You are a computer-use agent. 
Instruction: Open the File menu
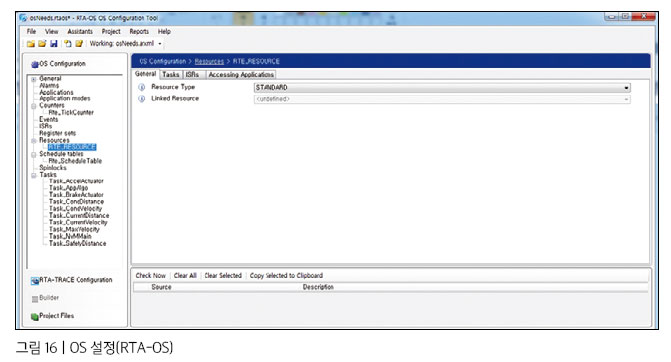tap(31, 32)
